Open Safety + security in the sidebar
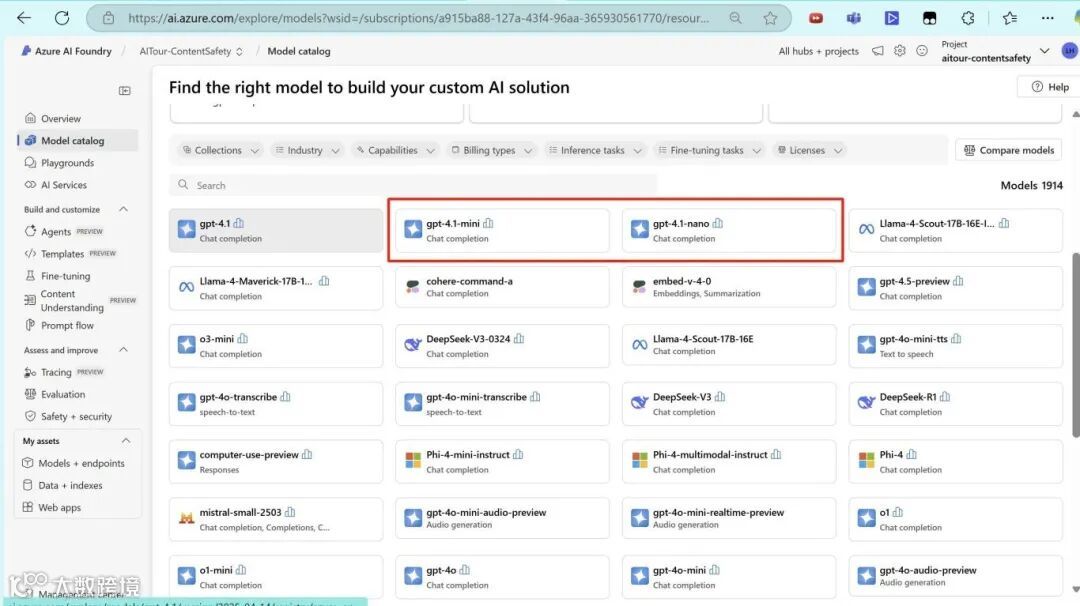Image resolution: width=1080 pixels, height=606 pixels. [x=77, y=416]
